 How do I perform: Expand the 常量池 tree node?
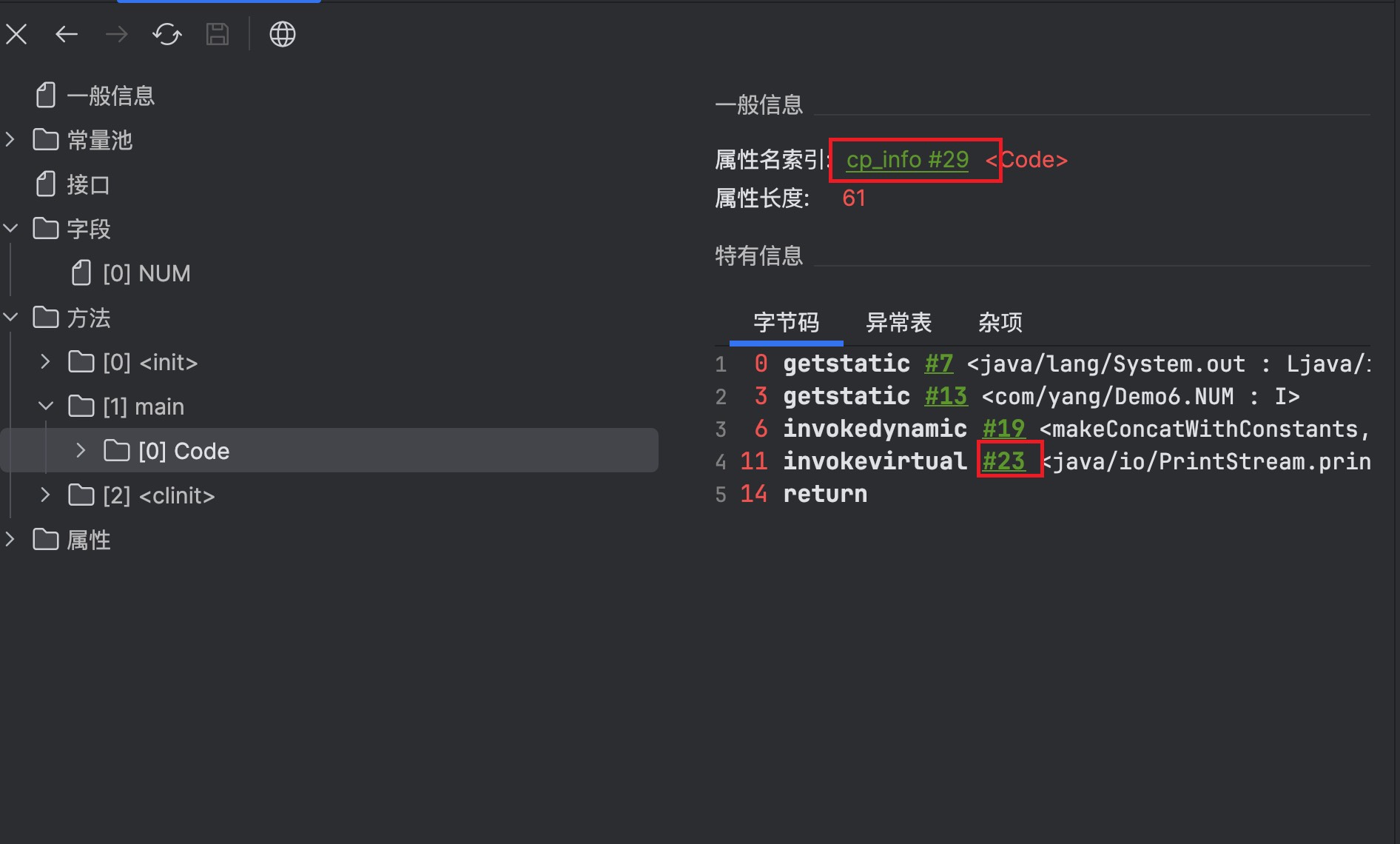coord(10,139)
